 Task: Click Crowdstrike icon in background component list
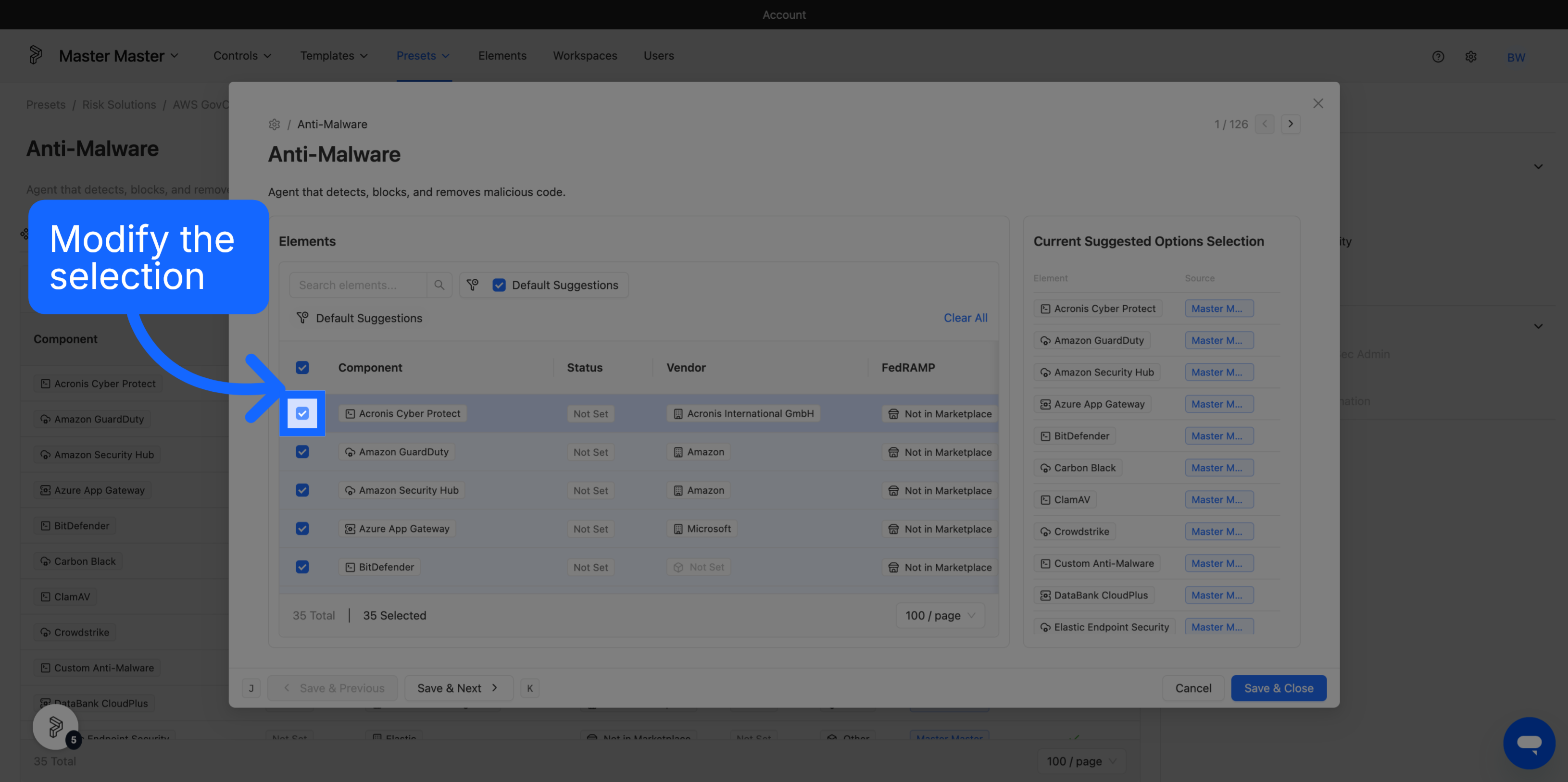click(x=45, y=633)
